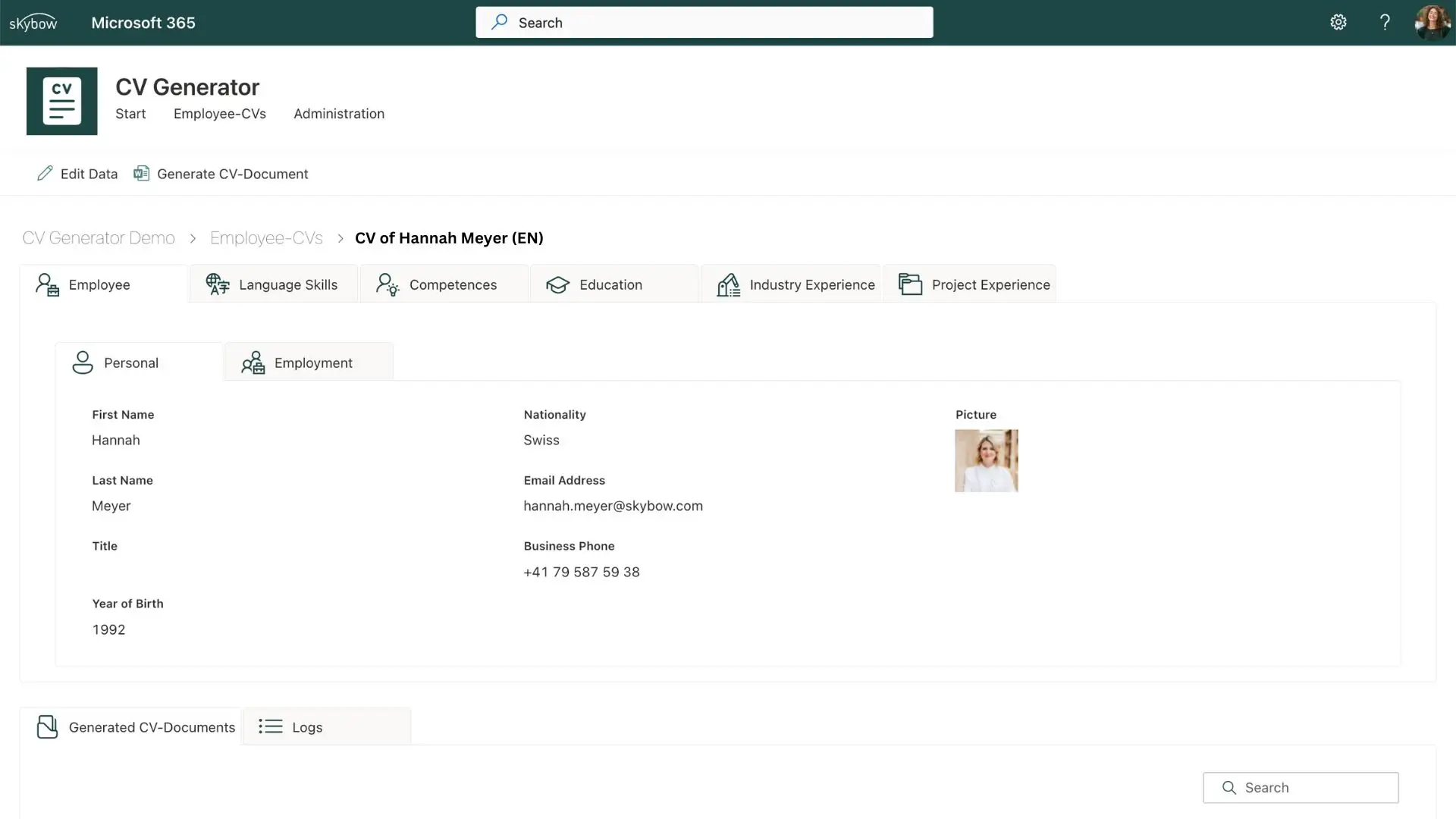The width and height of the screenshot is (1456, 819).
Task: Click the CV Generator app logo icon
Action: click(x=61, y=101)
